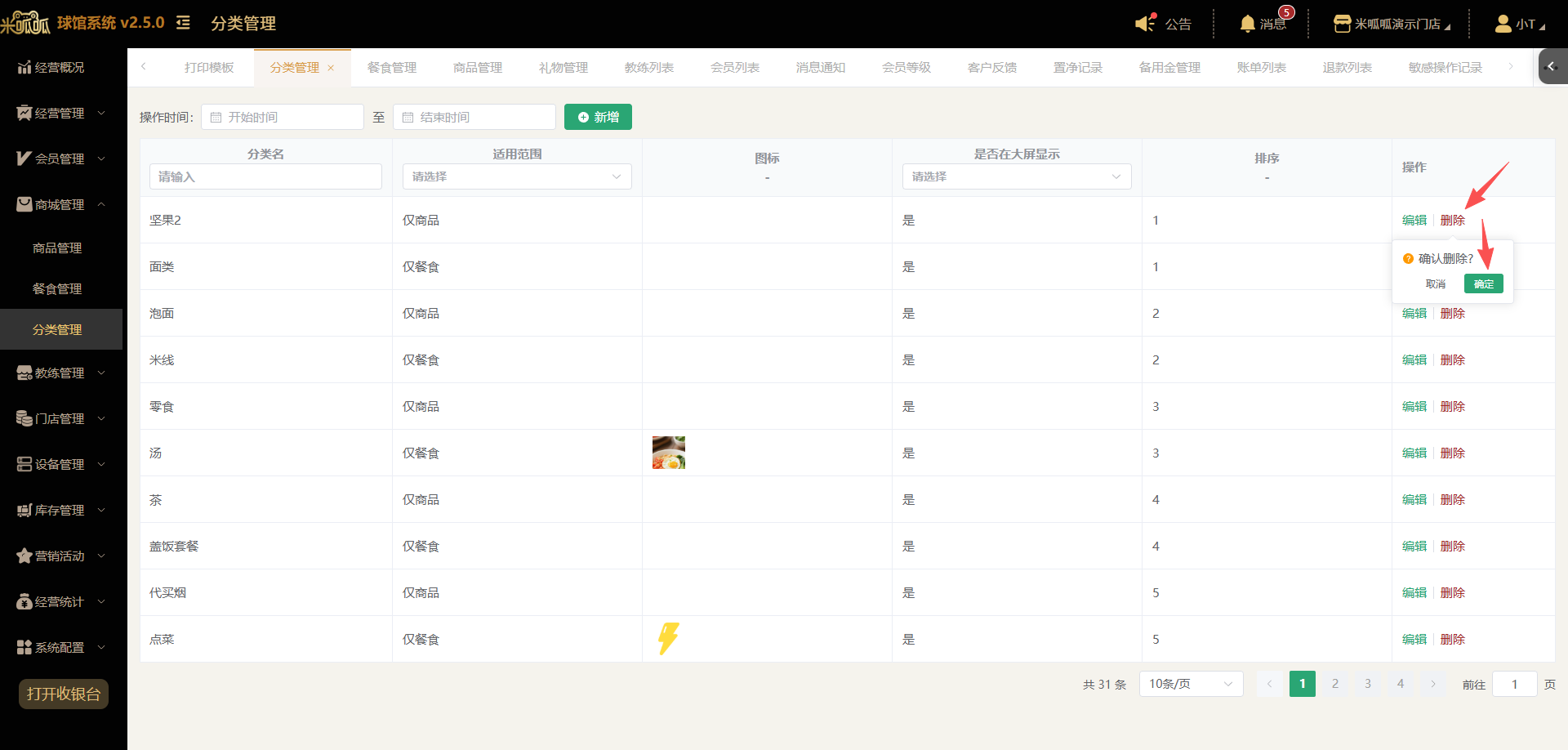
Task: Click the 前往 page number input
Action: point(1515,684)
